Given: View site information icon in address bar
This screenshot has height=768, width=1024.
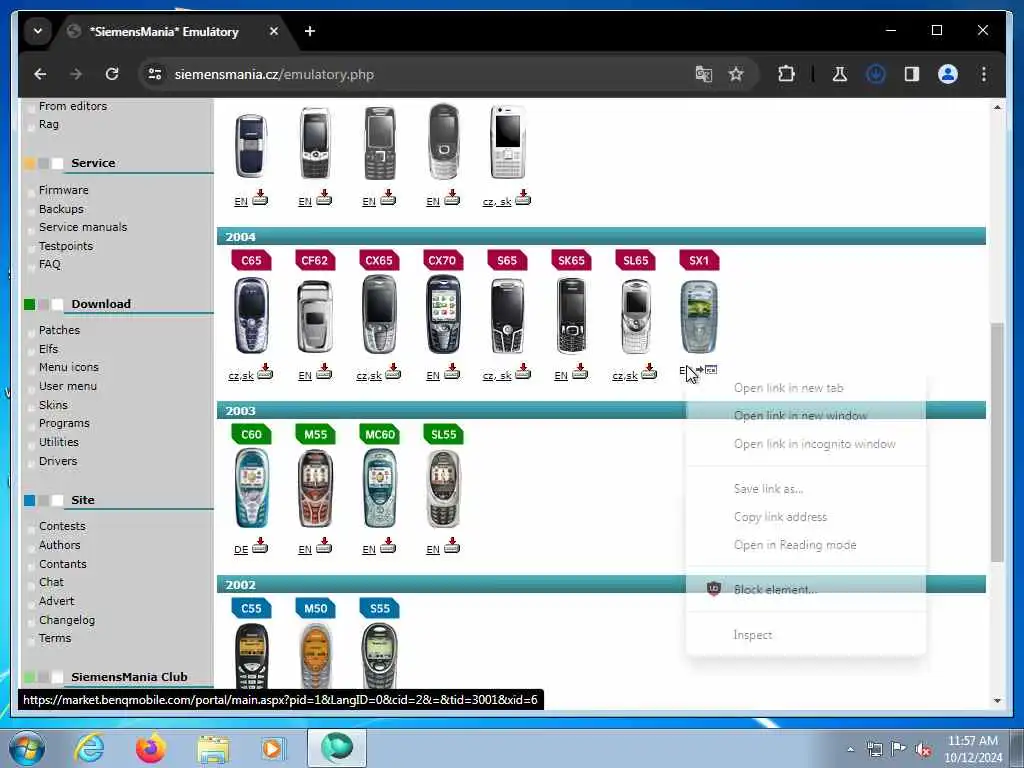Looking at the screenshot, I should tap(155, 74).
